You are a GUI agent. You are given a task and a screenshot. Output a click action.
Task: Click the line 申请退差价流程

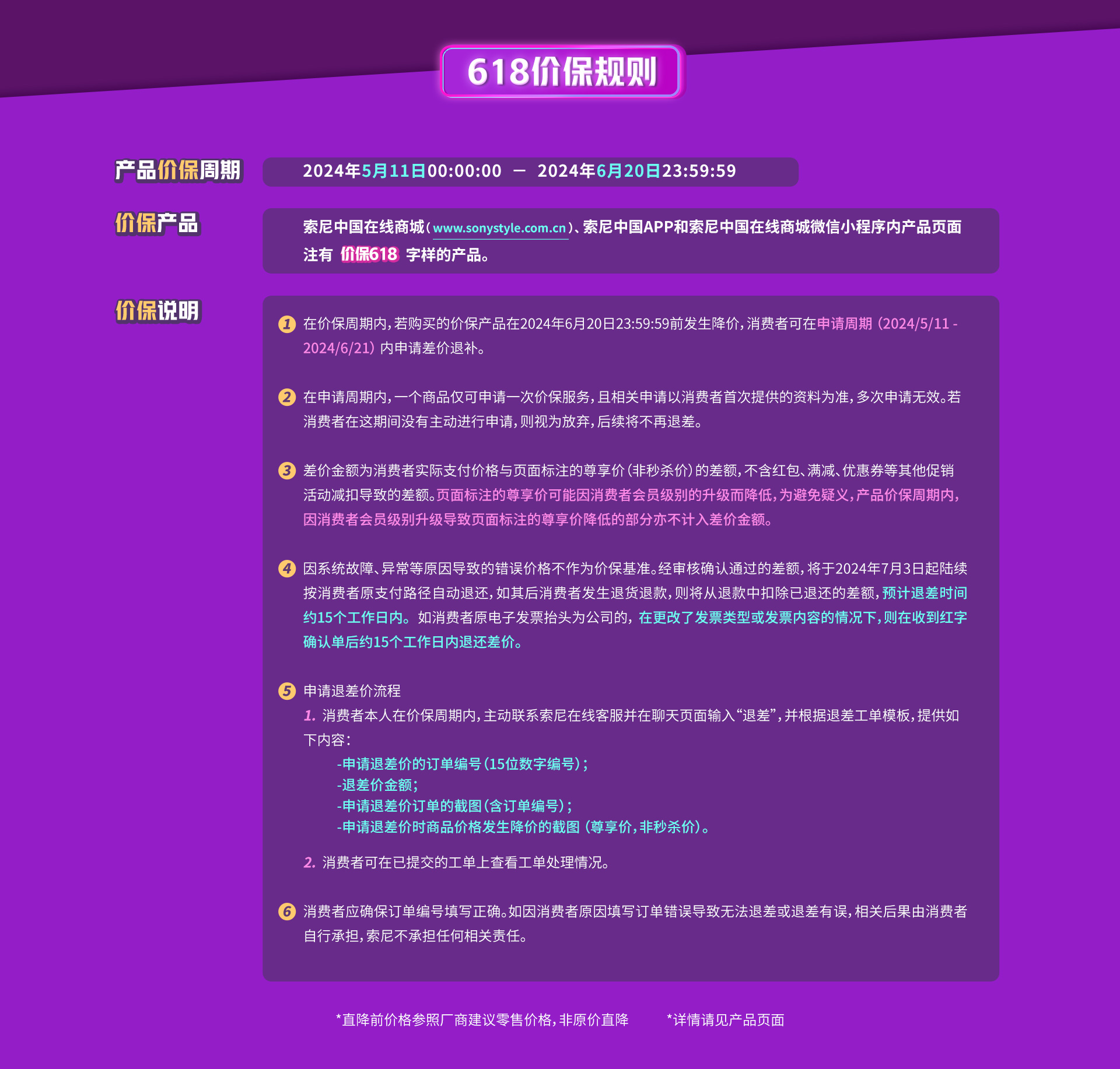[x=352, y=691]
